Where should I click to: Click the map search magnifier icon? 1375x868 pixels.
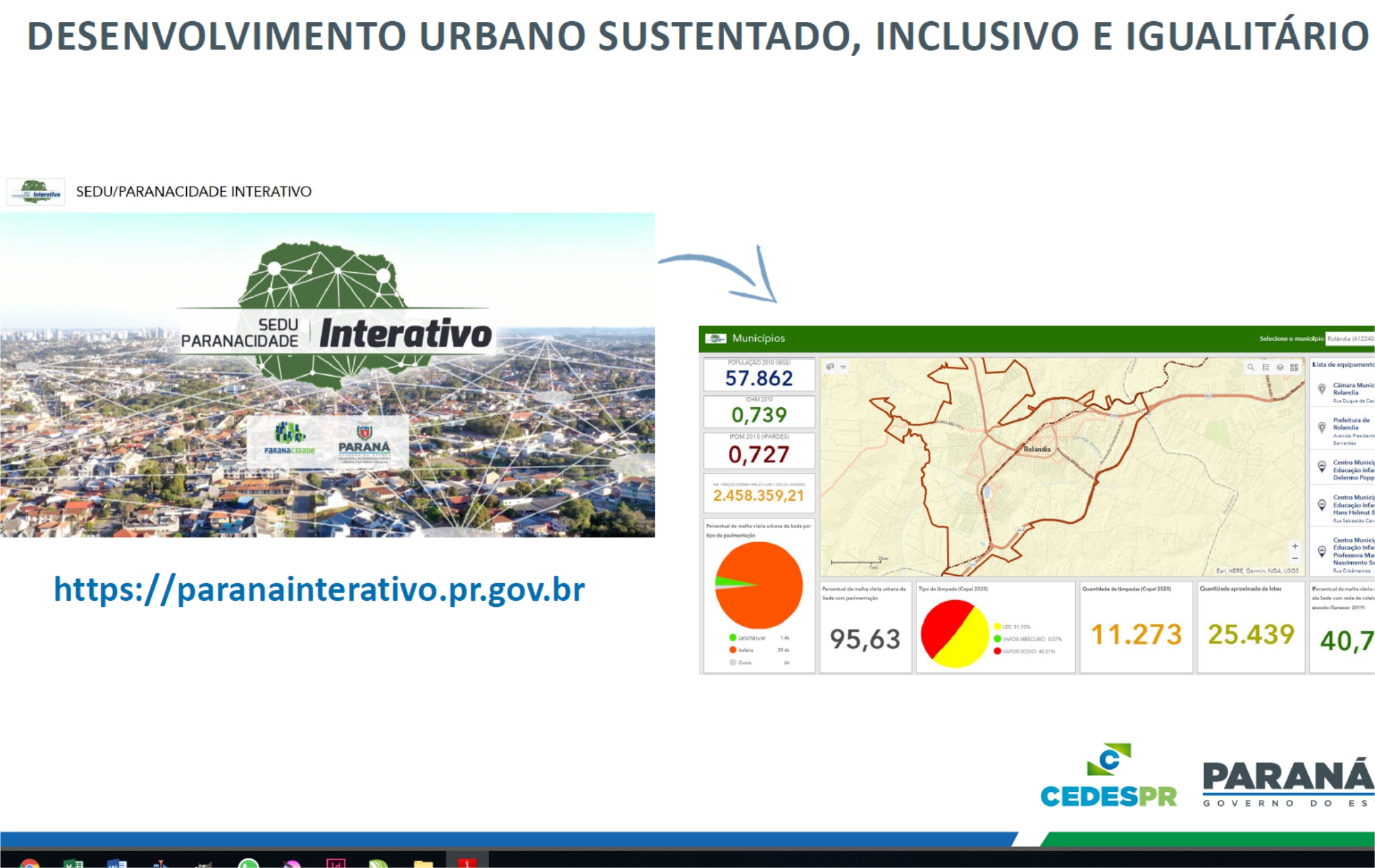click(x=1251, y=367)
